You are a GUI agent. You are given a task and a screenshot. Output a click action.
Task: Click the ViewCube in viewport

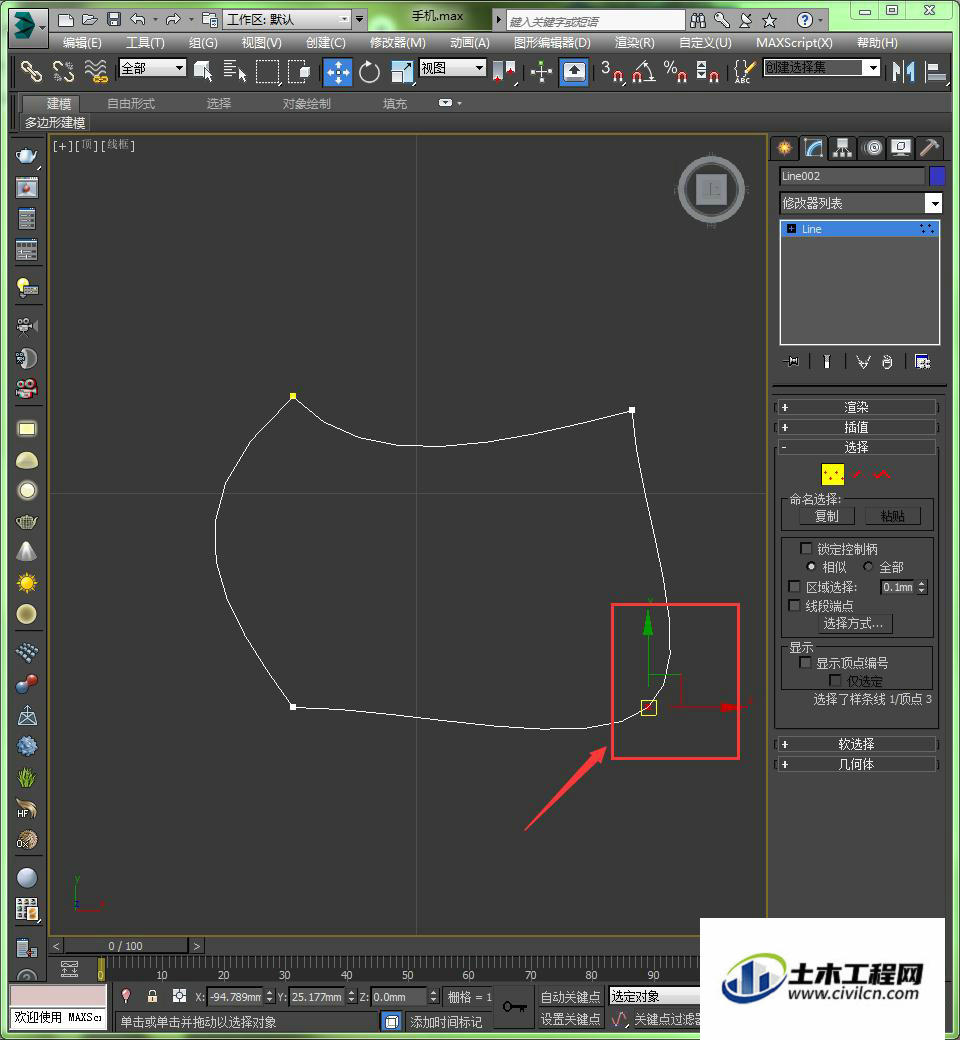pyautogui.click(x=711, y=190)
